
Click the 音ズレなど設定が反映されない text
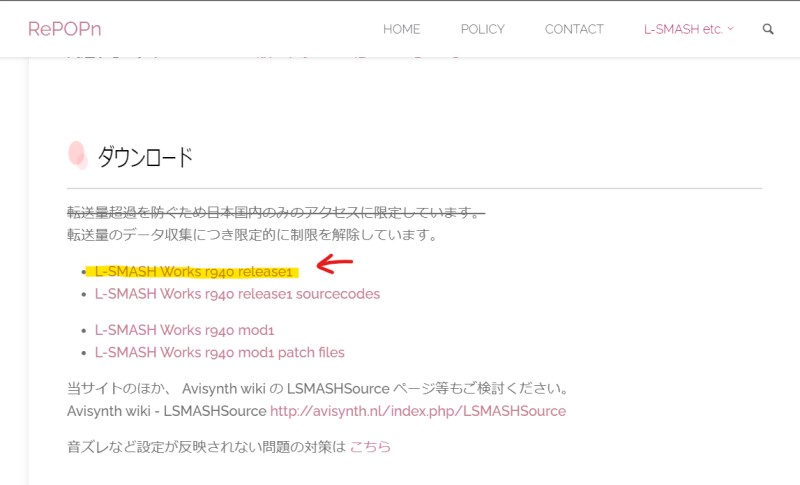coord(207,447)
